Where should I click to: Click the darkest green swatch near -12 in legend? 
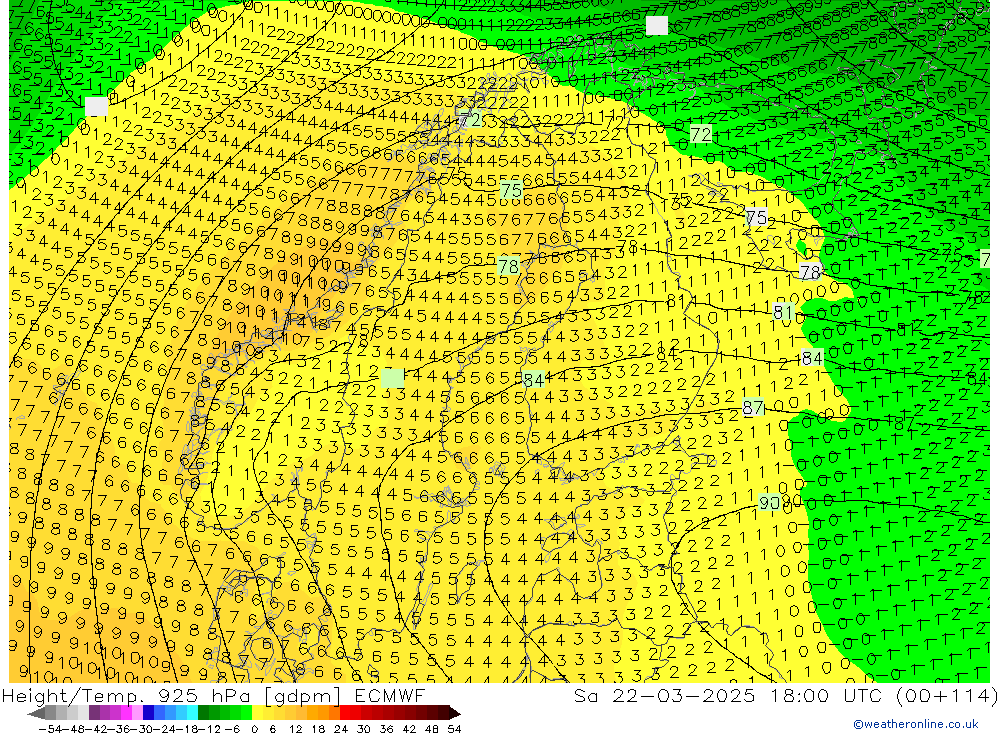coord(203,713)
